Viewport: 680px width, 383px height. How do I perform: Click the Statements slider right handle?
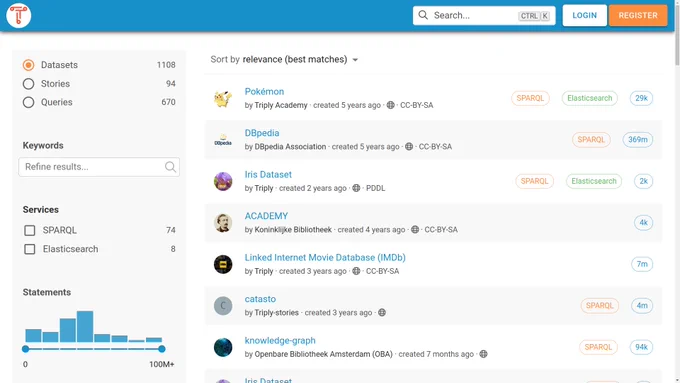click(162, 349)
